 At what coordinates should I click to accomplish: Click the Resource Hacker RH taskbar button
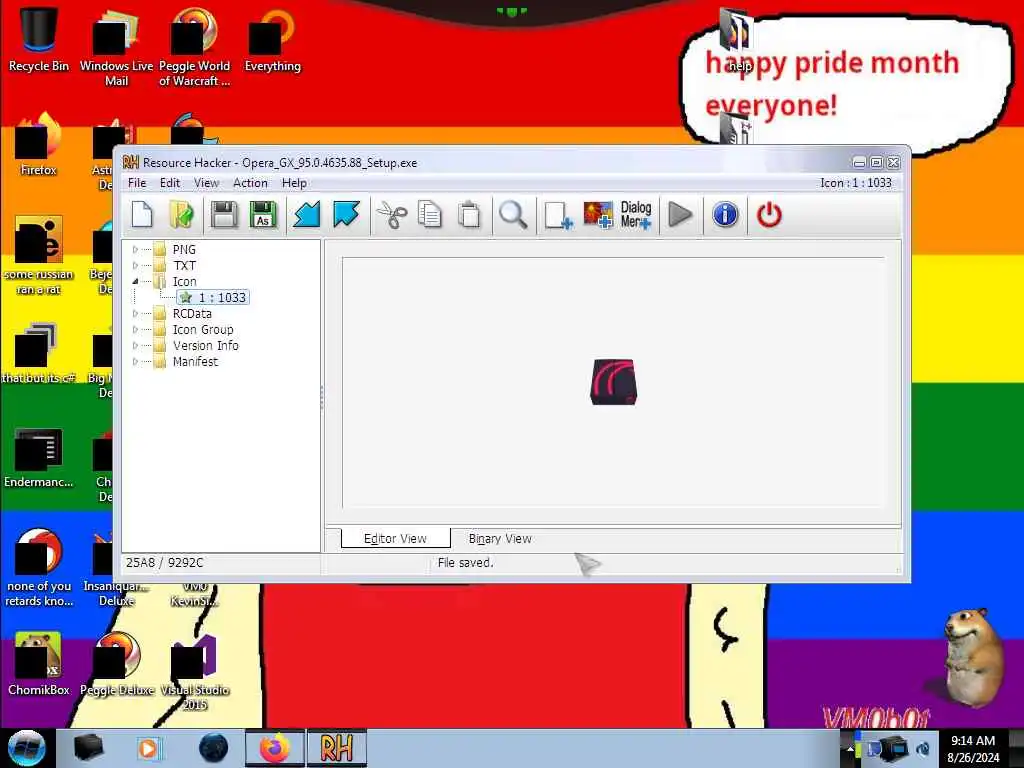point(336,748)
